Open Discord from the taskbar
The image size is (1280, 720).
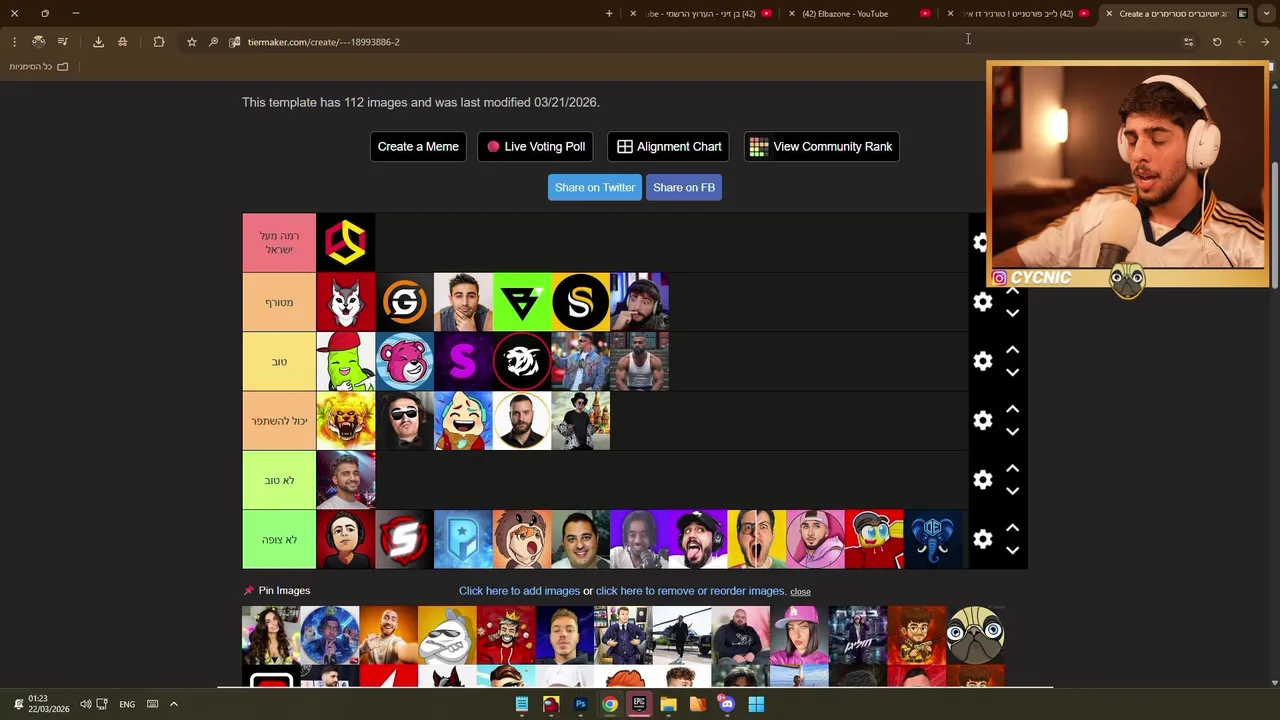point(727,704)
